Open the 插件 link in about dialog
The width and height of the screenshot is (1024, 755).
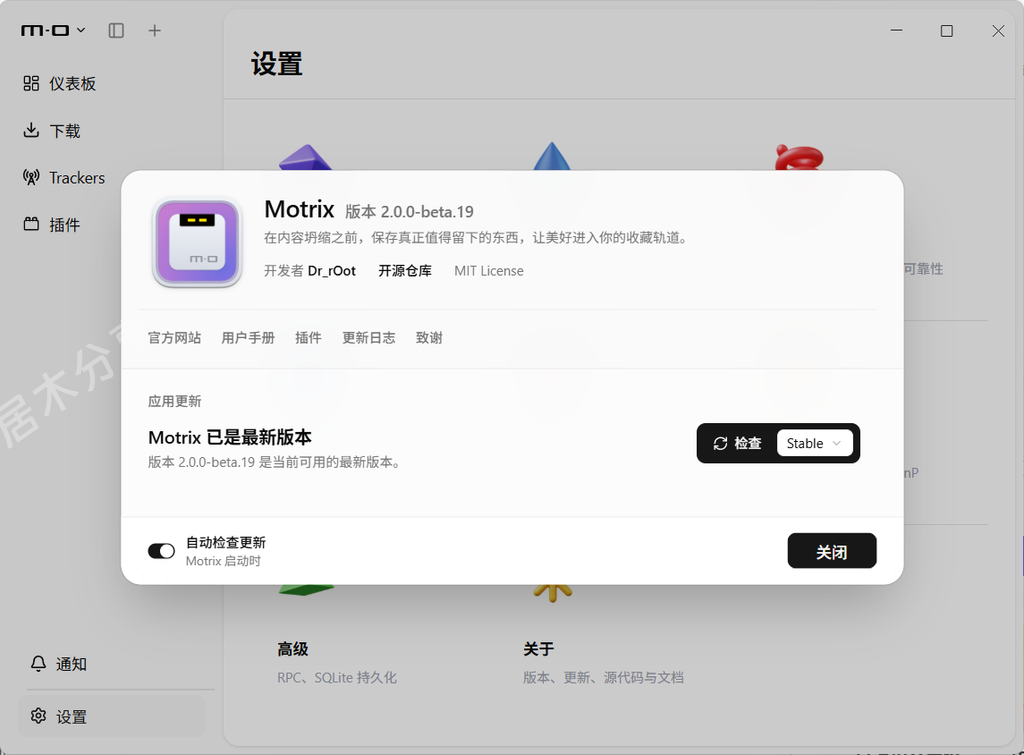(308, 338)
